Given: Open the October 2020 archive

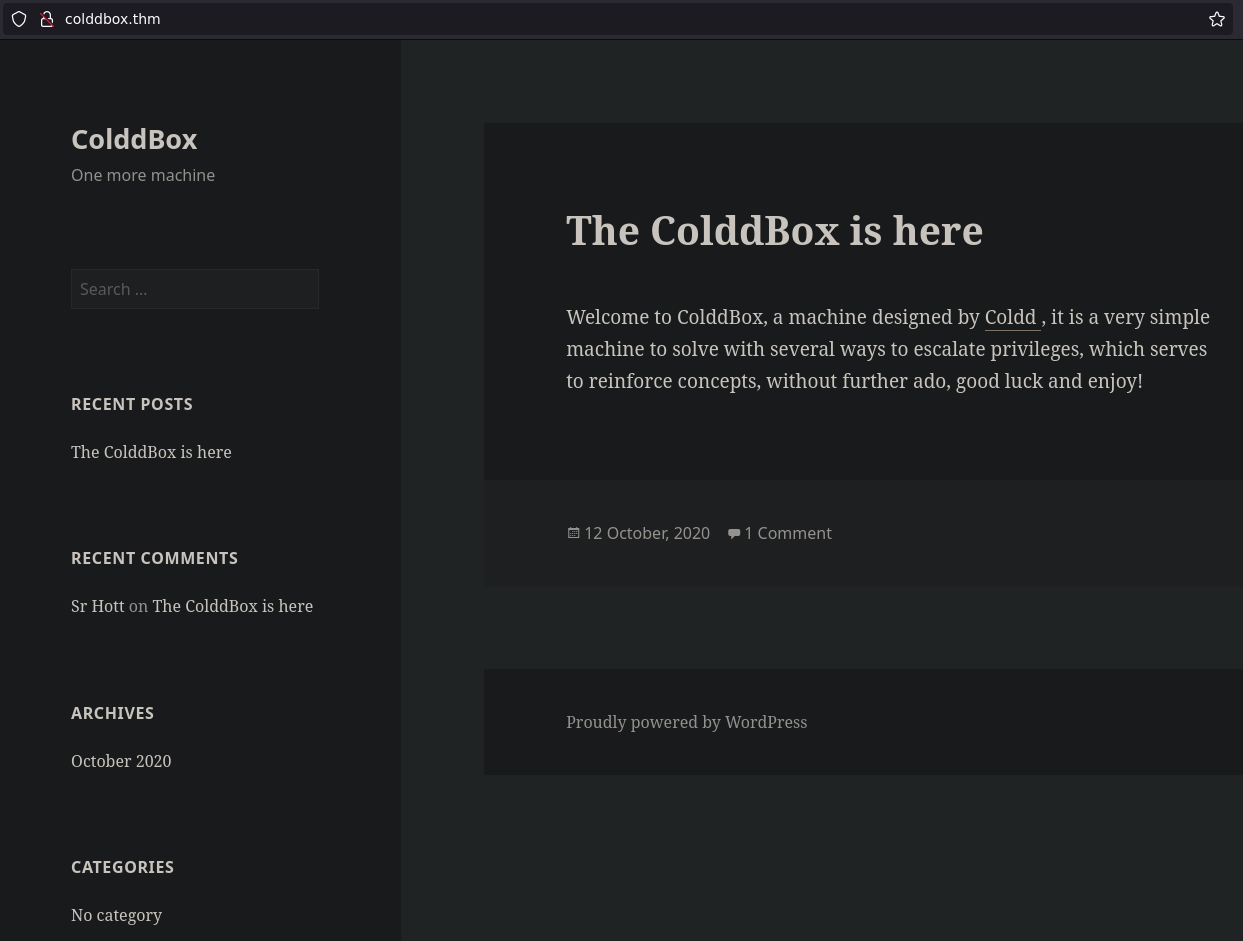Looking at the screenshot, I should coord(121,761).
